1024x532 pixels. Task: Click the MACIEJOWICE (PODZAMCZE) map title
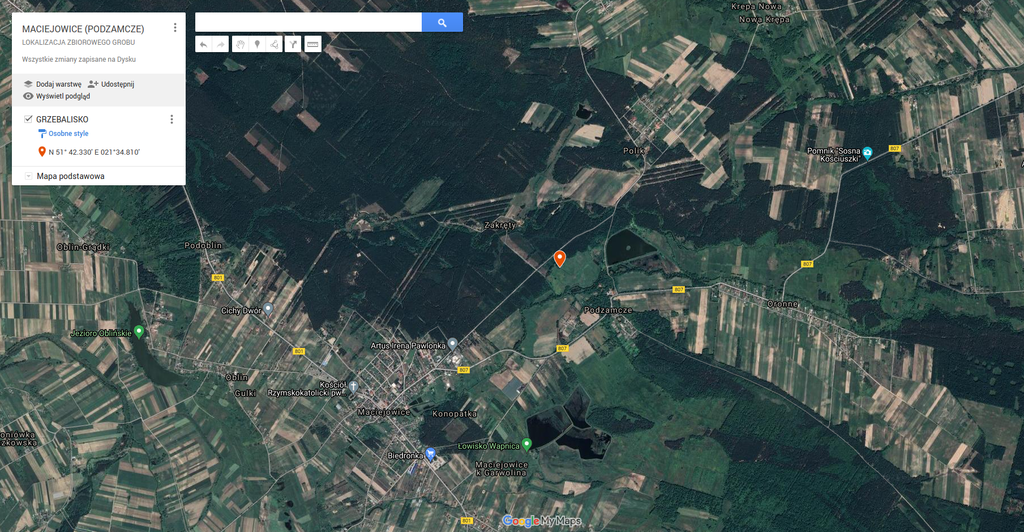(x=83, y=29)
